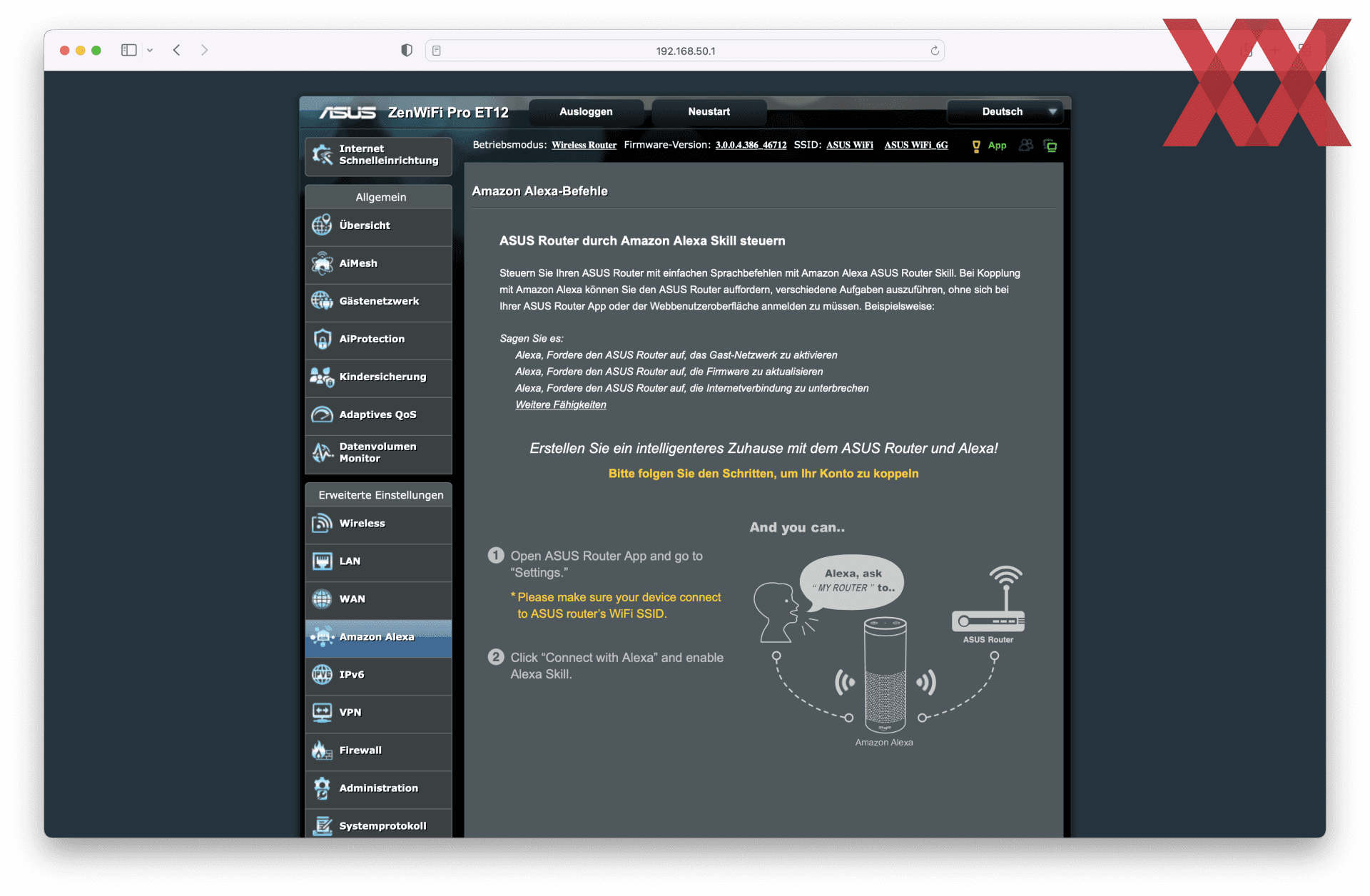Open the AiMesh menu entry
The height and width of the screenshot is (896, 1370).
[x=378, y=264]
